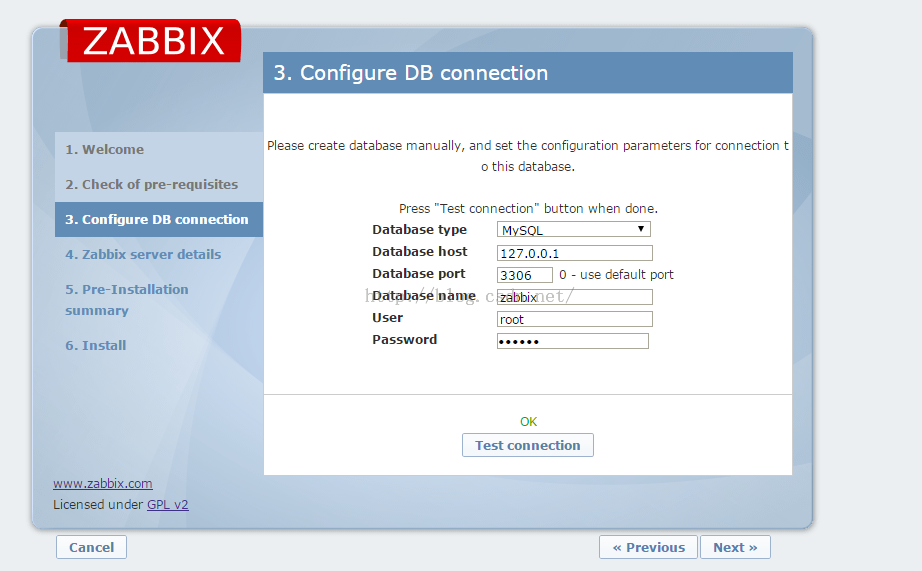
Task: Click the 'Database host' label
Action: [420, 252]
